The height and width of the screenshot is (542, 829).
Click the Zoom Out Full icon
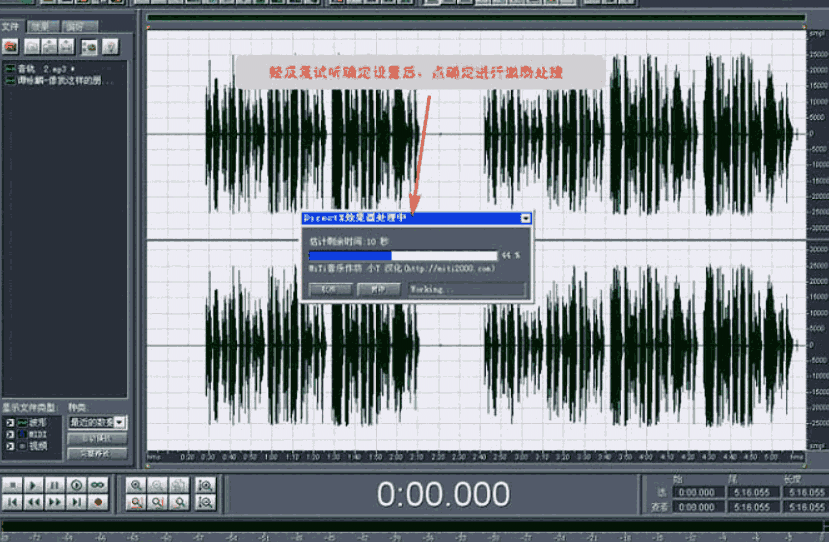[179, 485]
